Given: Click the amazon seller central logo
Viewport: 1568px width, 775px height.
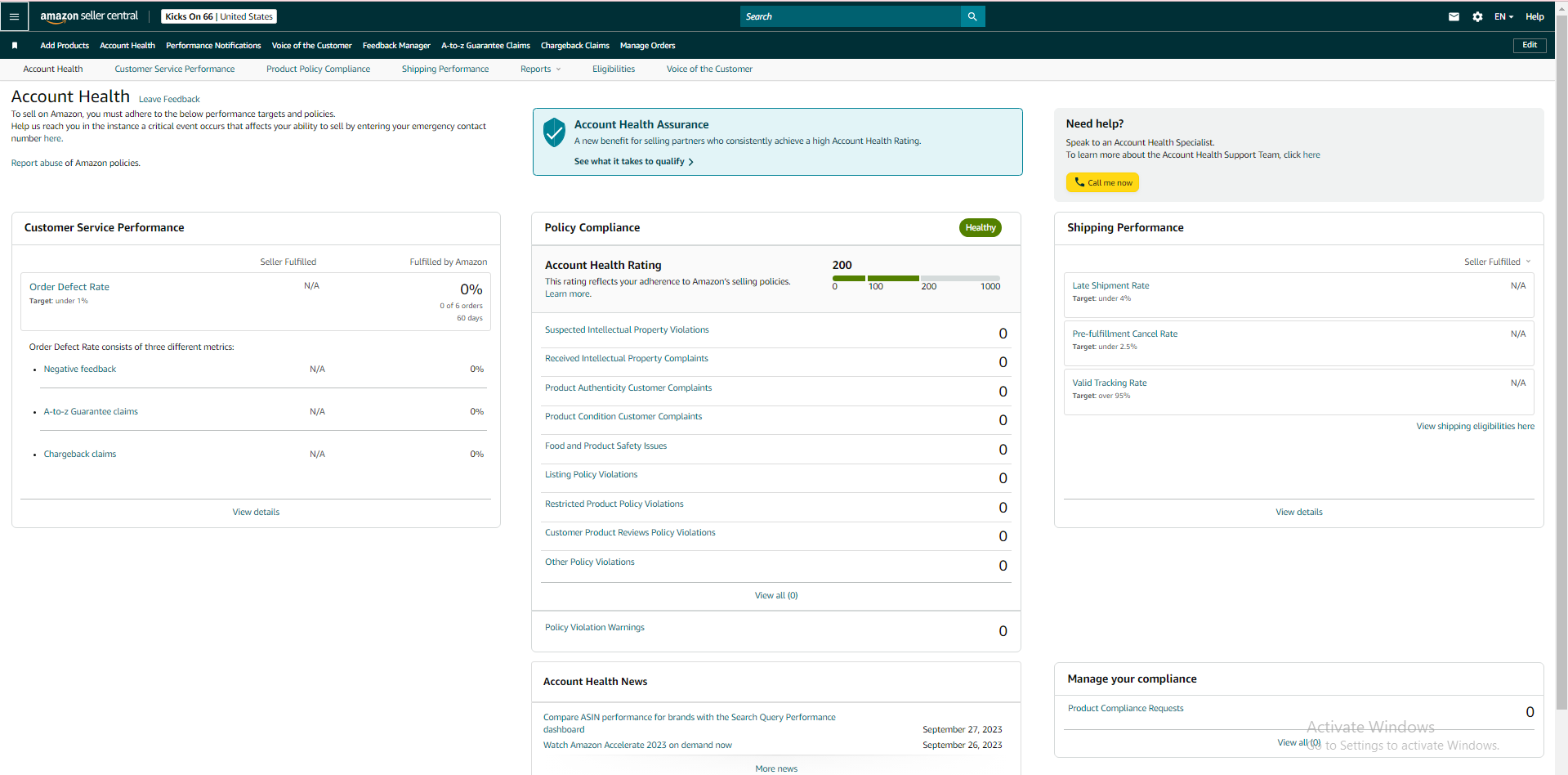Looking at the screenshot, I should pos(89,16).
